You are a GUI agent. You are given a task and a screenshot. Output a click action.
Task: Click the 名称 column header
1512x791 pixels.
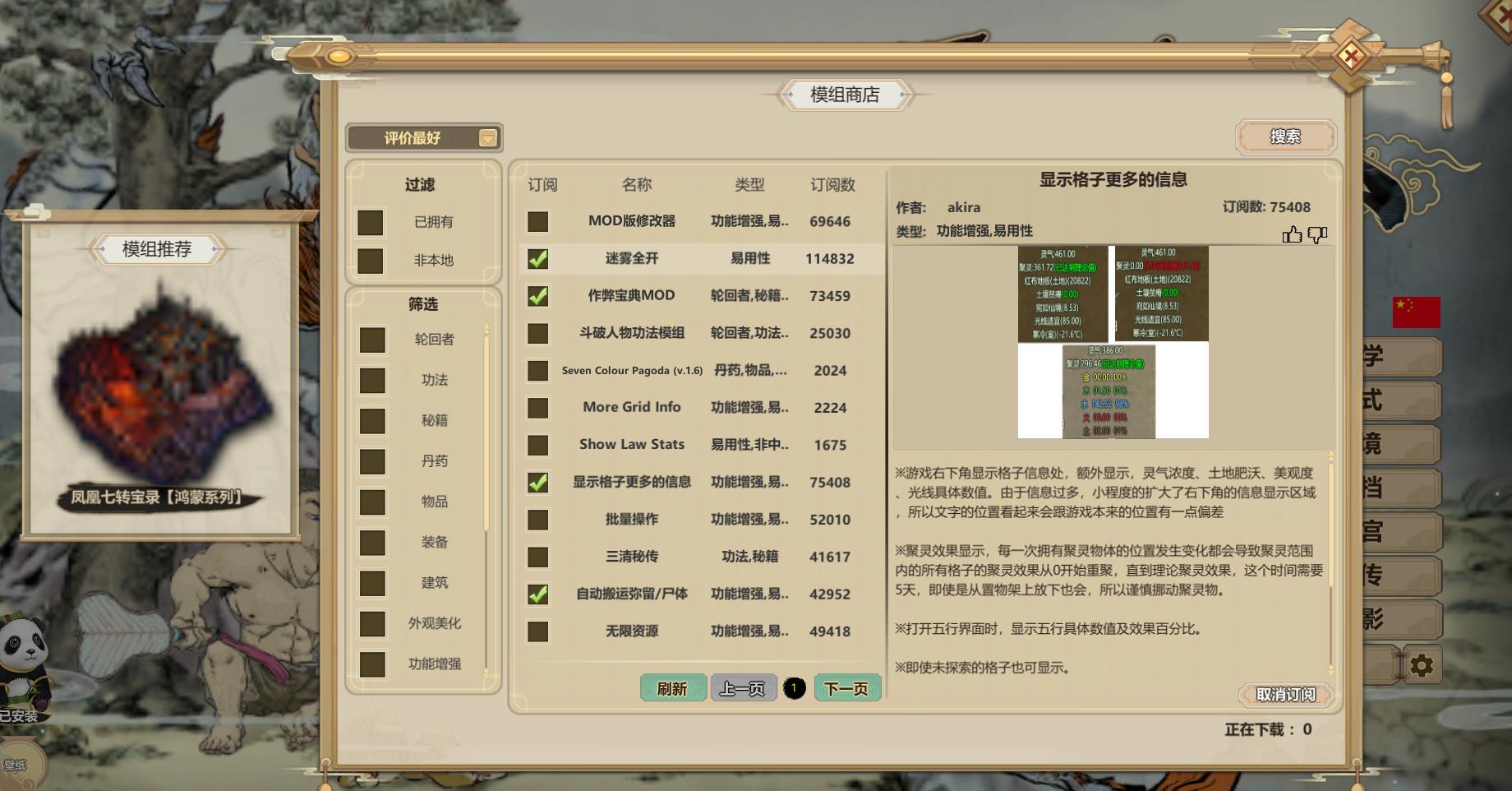(x=637, y=185)
